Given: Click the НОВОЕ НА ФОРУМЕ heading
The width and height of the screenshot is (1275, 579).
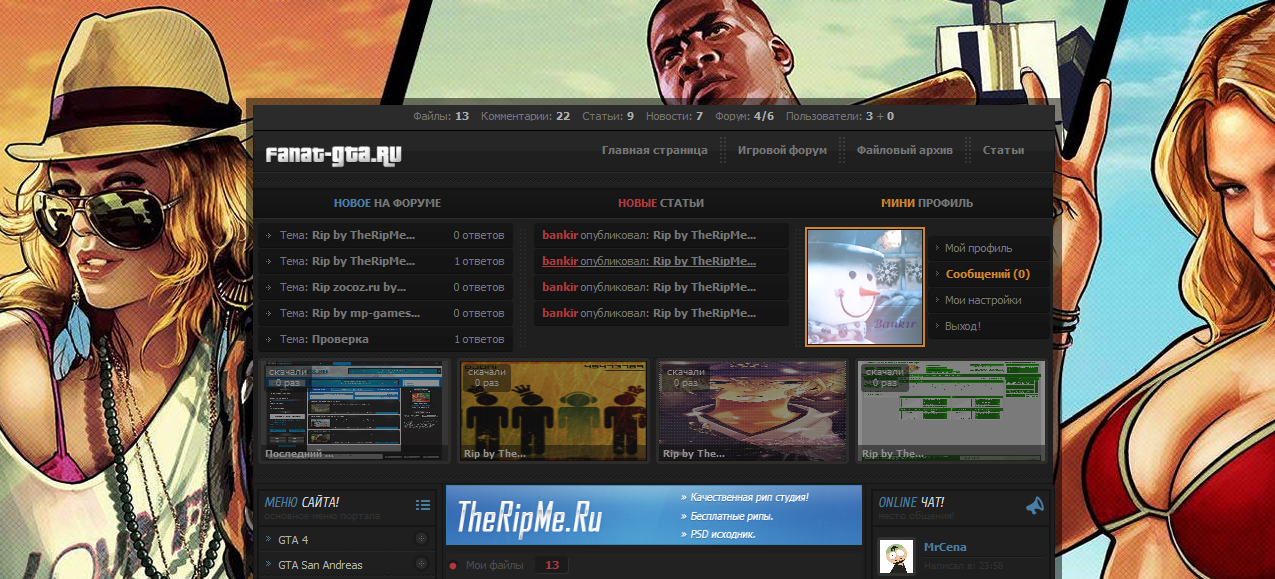Looking at the screenshot, I should click(387, 203).
